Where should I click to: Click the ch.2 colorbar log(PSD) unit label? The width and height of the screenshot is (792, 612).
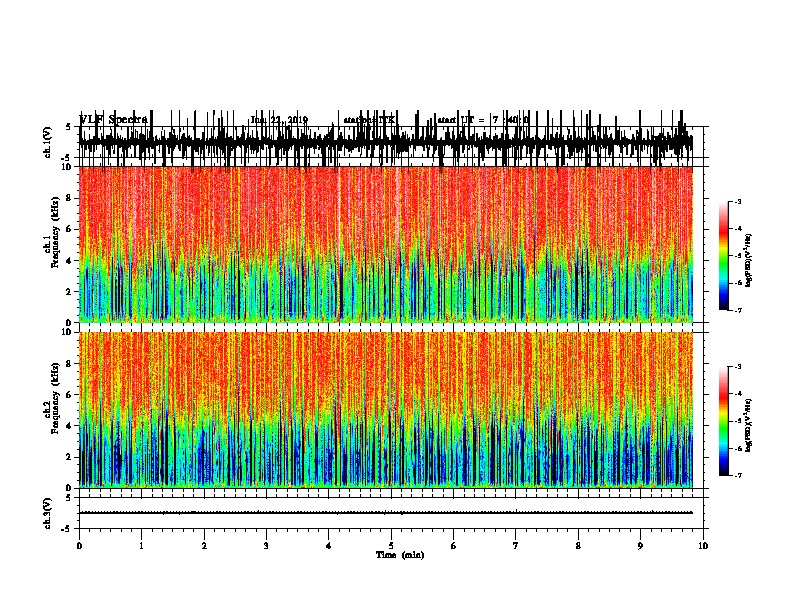pos(749,426)
